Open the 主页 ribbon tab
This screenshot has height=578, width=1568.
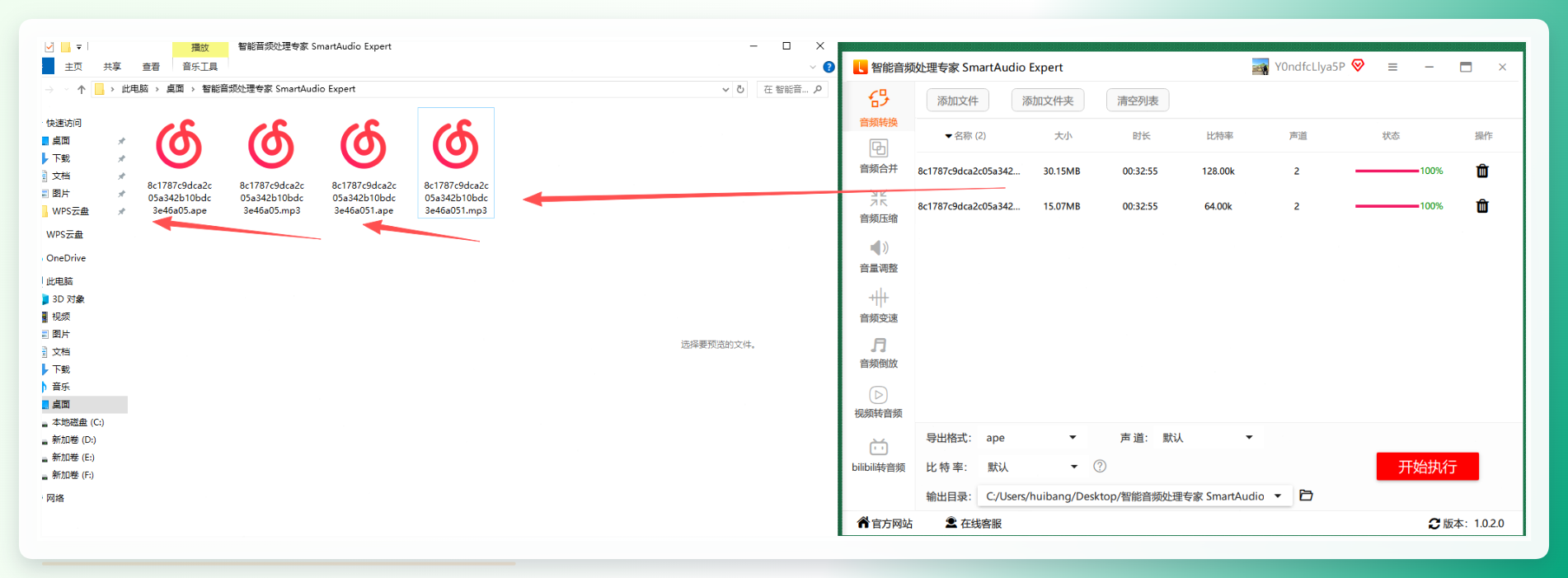point(73,67)
